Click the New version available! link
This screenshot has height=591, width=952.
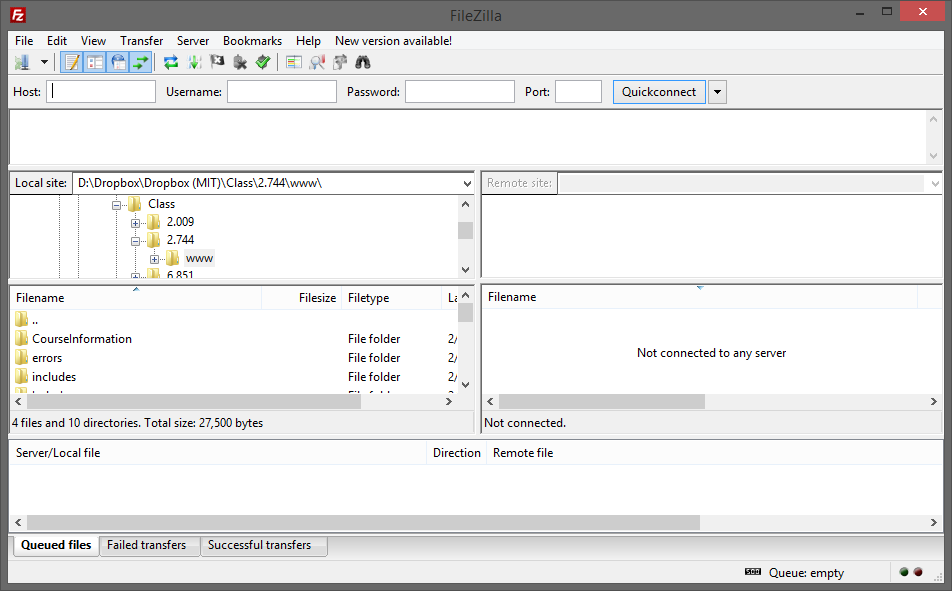click(393, 41)
